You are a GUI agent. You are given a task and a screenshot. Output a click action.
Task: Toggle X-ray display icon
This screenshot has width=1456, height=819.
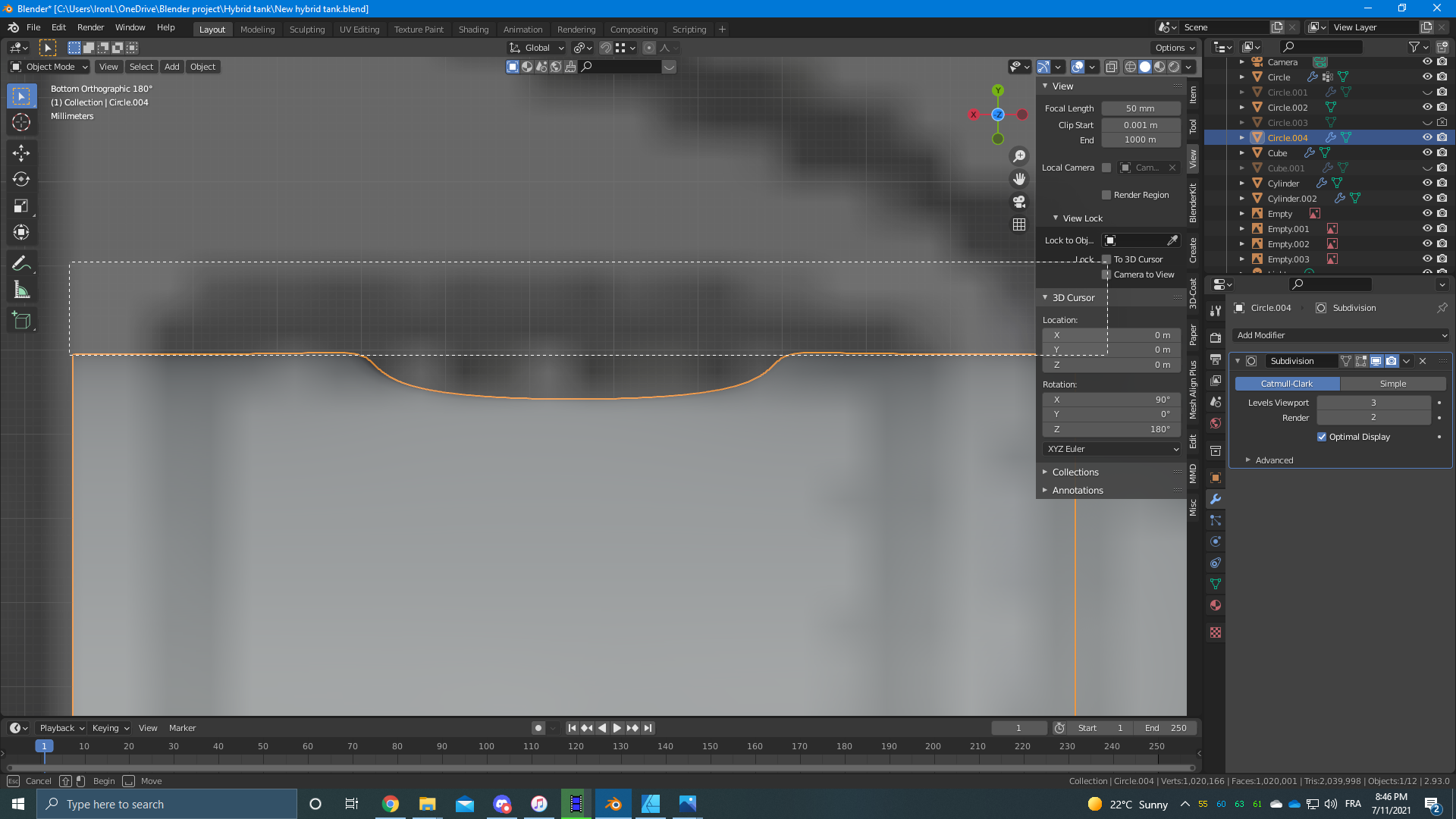[1111, 67]
